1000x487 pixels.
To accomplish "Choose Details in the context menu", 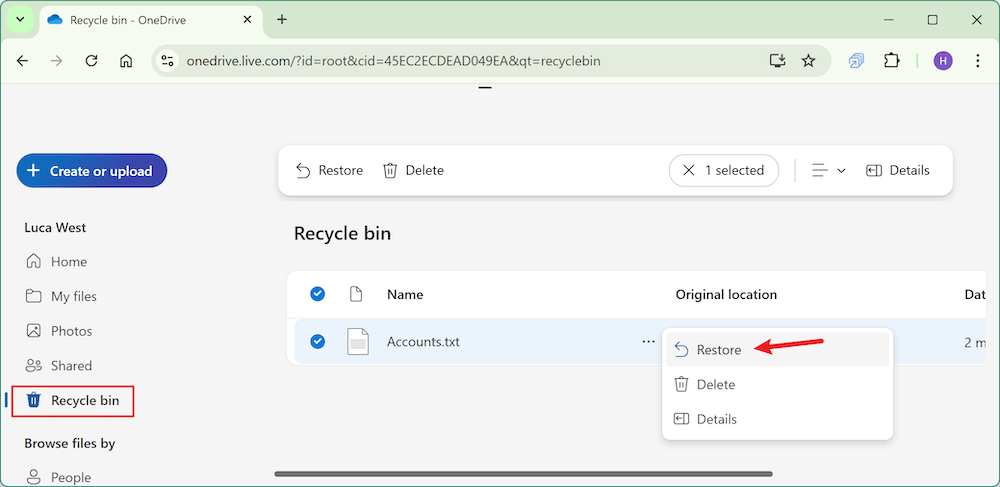I will pyautogui.click(x=777, y=419).
